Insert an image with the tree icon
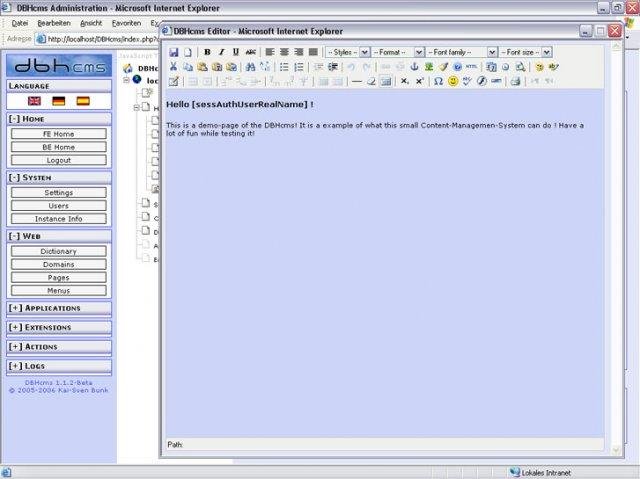Screen dimensions: 640x479 (x=429, y=67)
